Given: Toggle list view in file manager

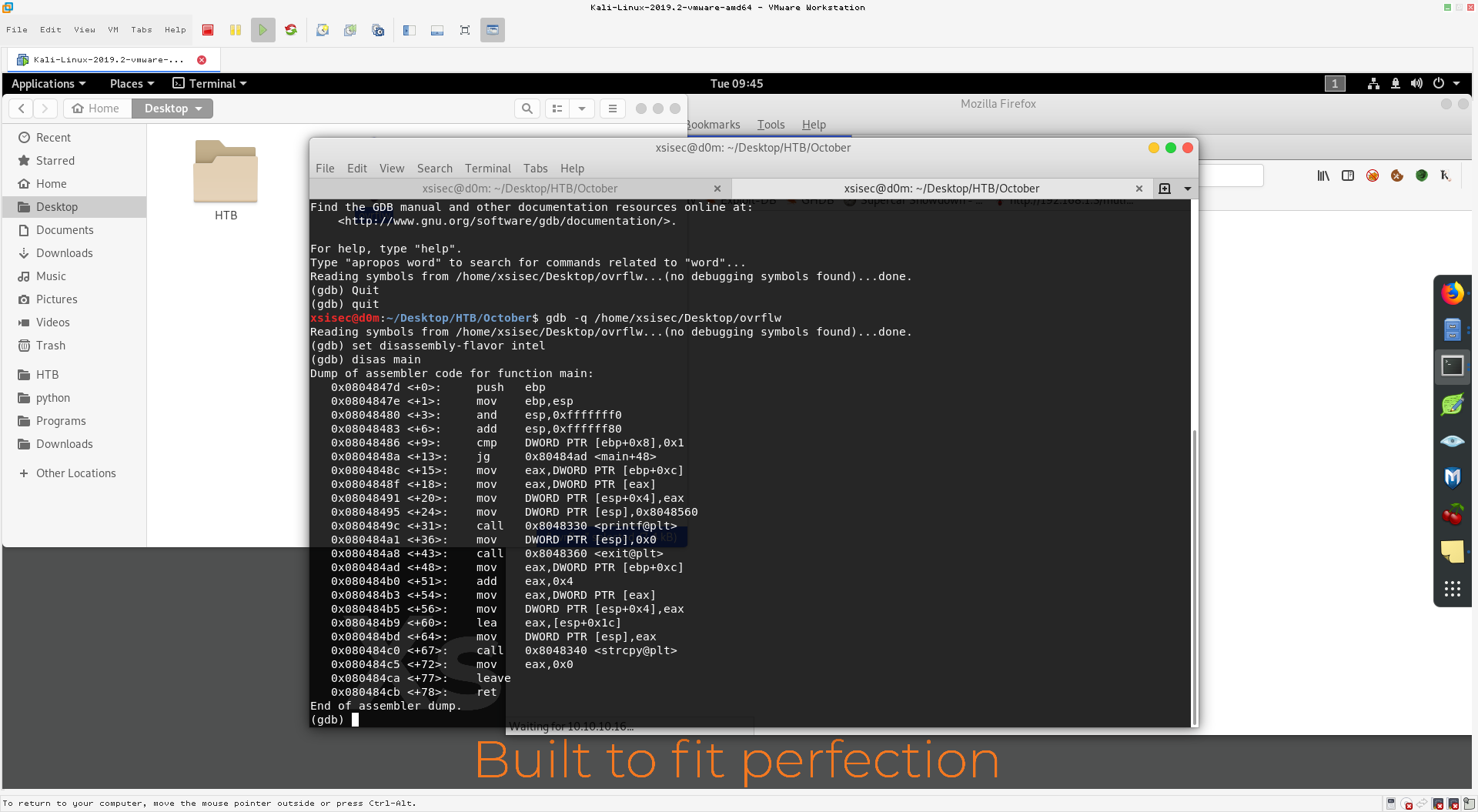Looking at the screenshot, I should 557,109.
